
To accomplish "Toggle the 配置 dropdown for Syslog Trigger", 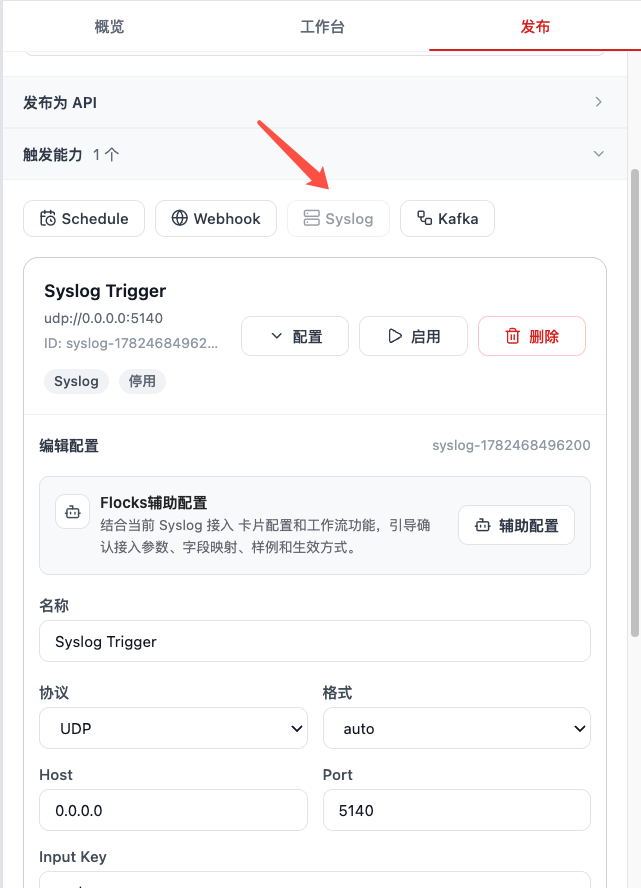I will click(x=295, y=336).
